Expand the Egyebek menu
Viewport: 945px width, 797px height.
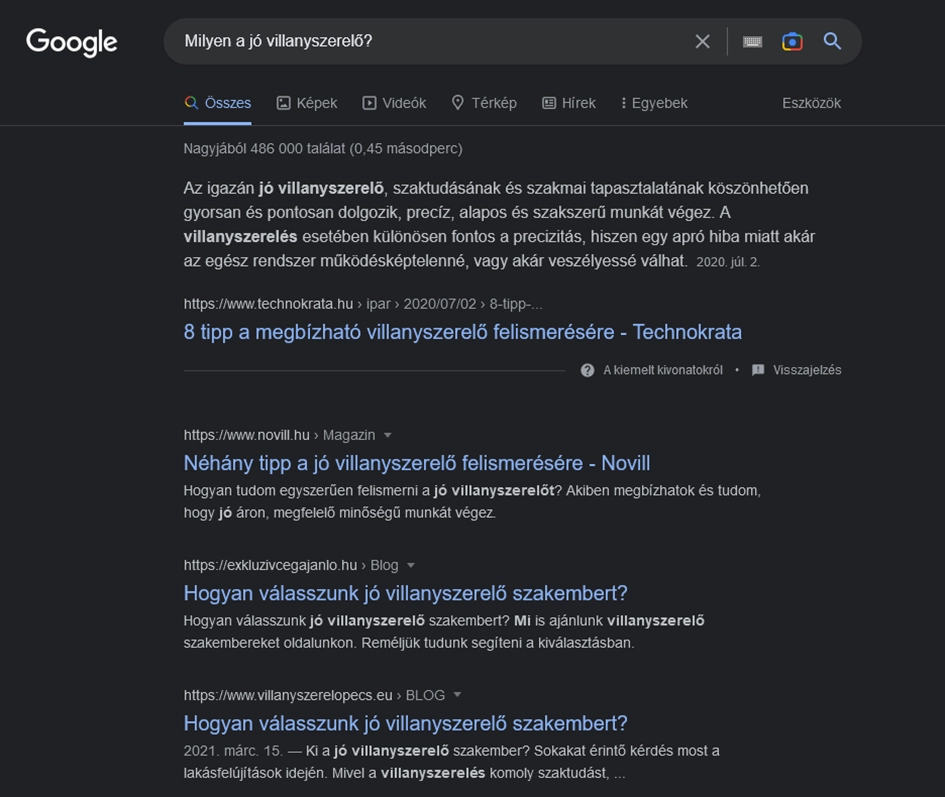[x=654, y=103]
